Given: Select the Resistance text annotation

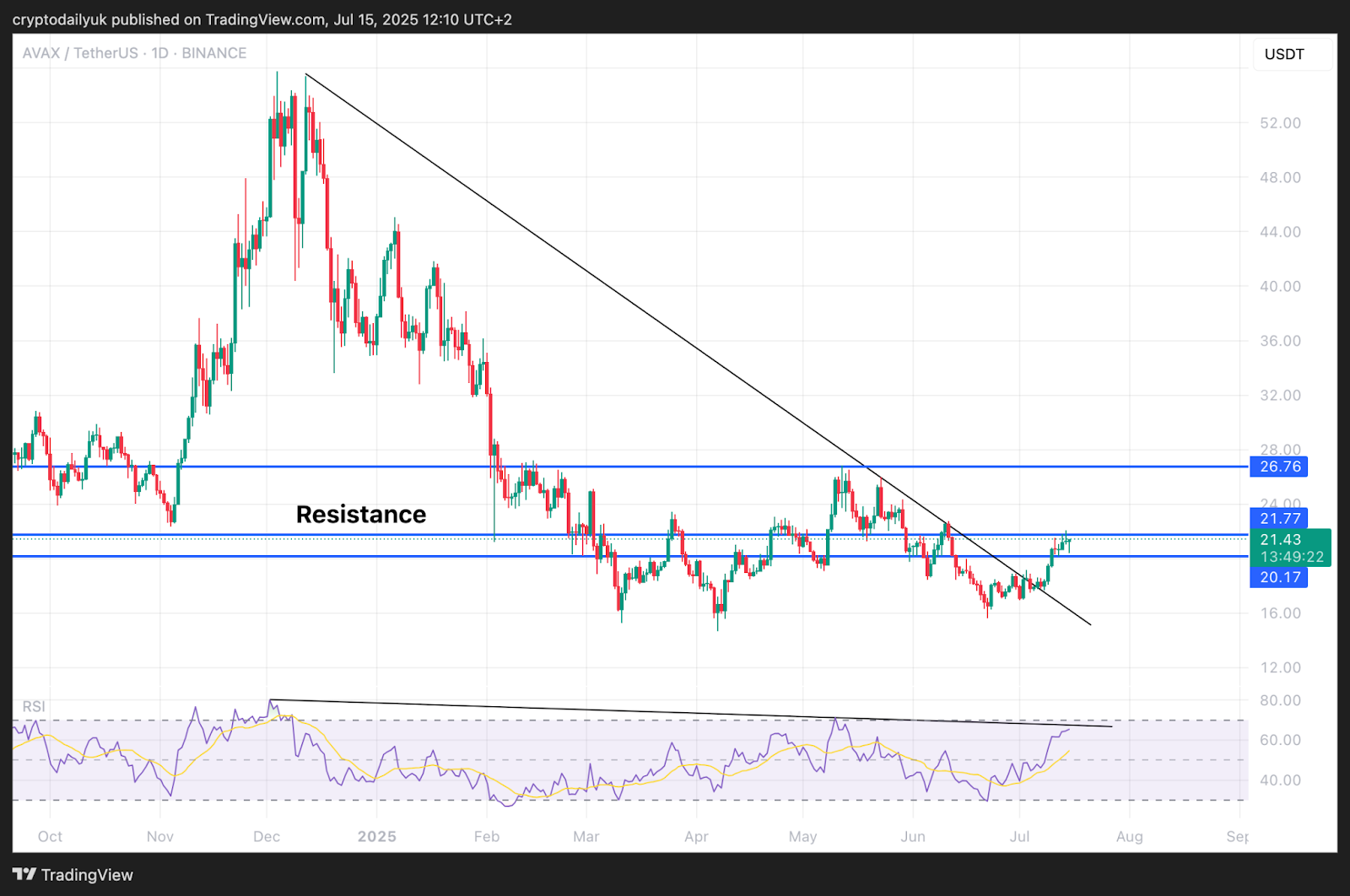Looking at the screenshot, I should click(361, 515).
